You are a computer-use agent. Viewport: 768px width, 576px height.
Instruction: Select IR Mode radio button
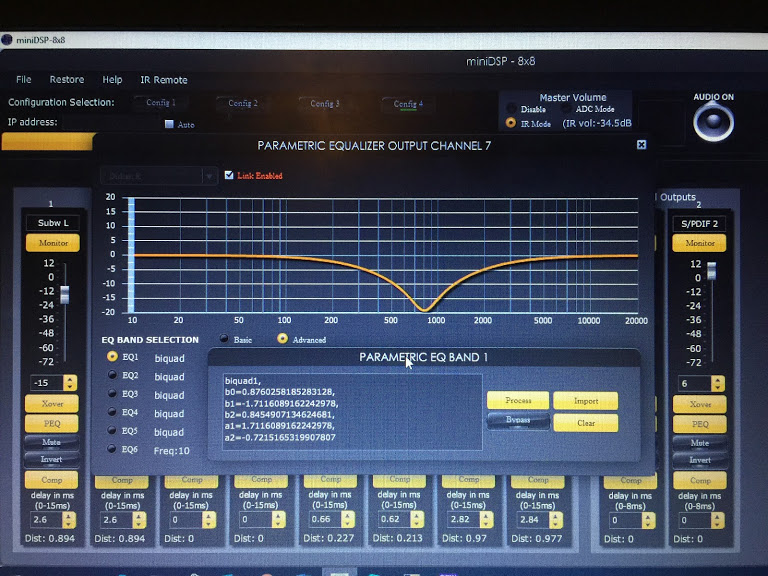pyautogui.click(x=510, y=123)
